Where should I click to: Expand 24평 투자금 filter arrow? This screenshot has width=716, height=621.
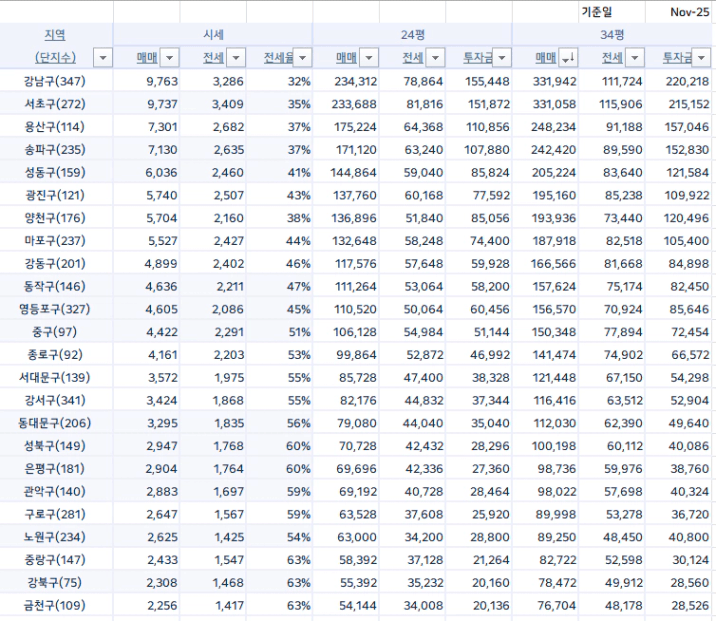[x=500, y=58]
